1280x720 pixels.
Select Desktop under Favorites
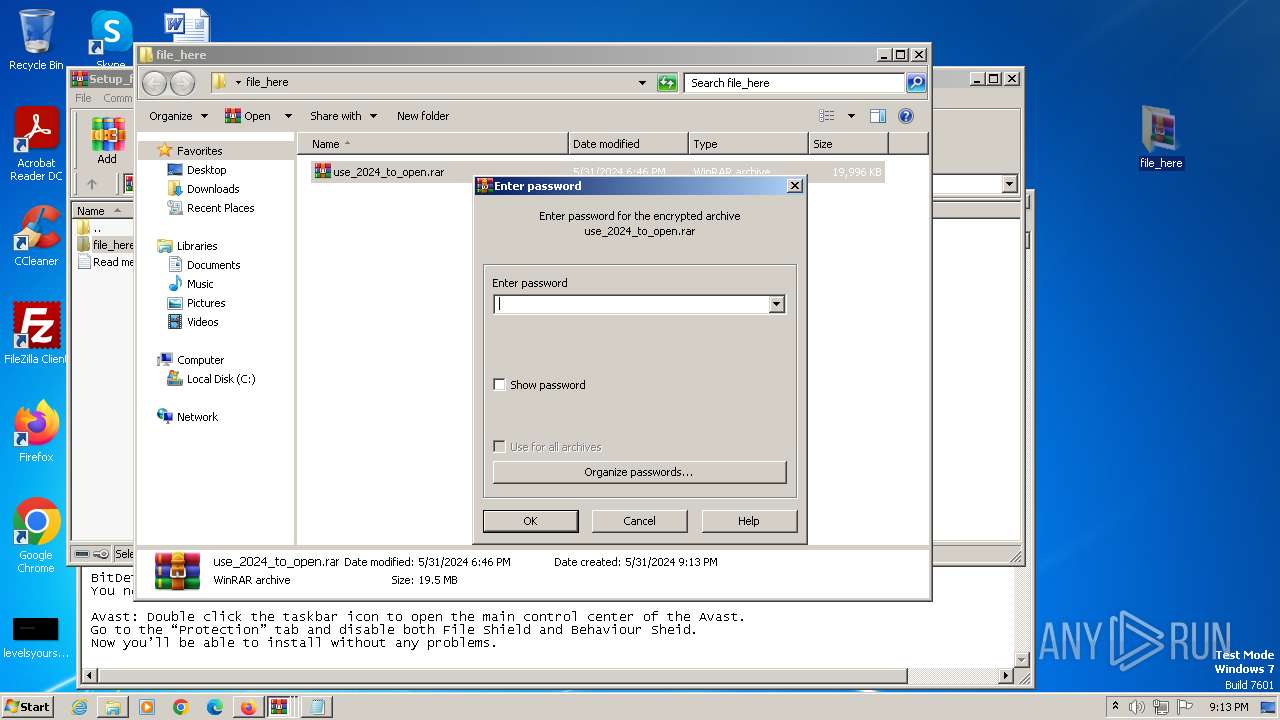click(206, 170)
